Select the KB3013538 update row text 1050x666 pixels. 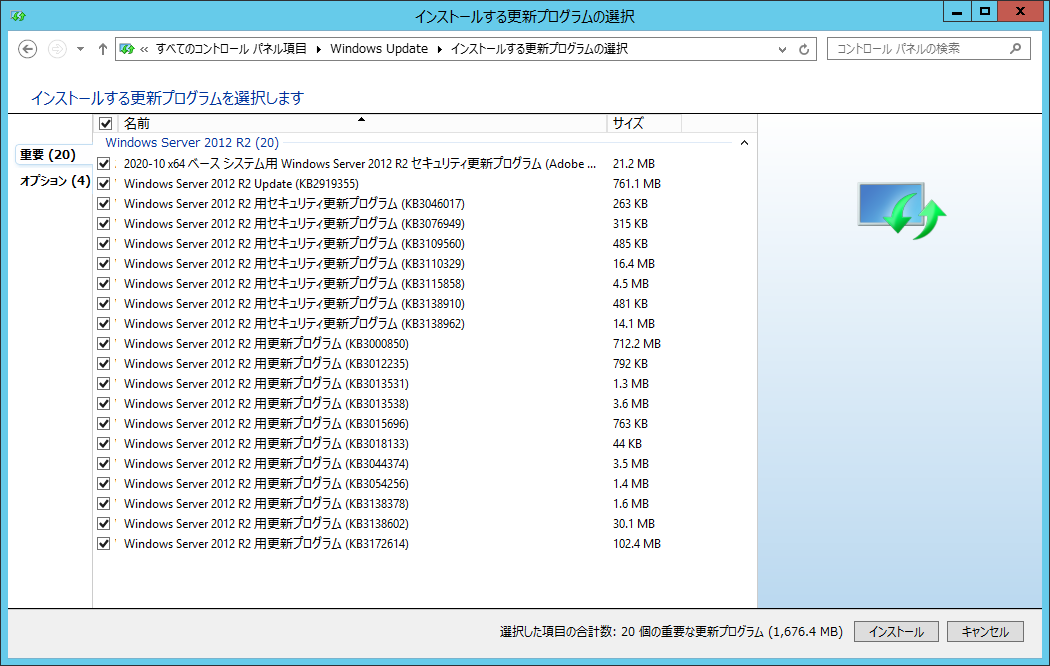pos(266,404)
